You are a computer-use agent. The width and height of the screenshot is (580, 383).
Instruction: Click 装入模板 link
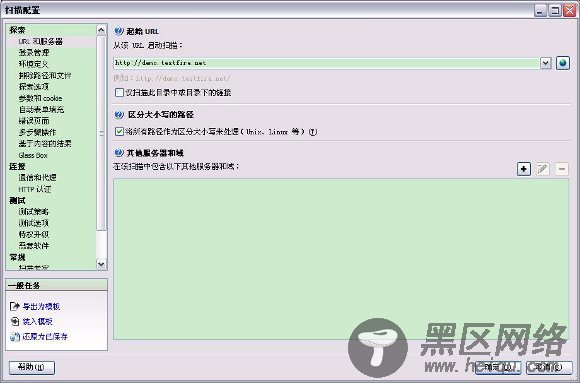click(37, 321)
